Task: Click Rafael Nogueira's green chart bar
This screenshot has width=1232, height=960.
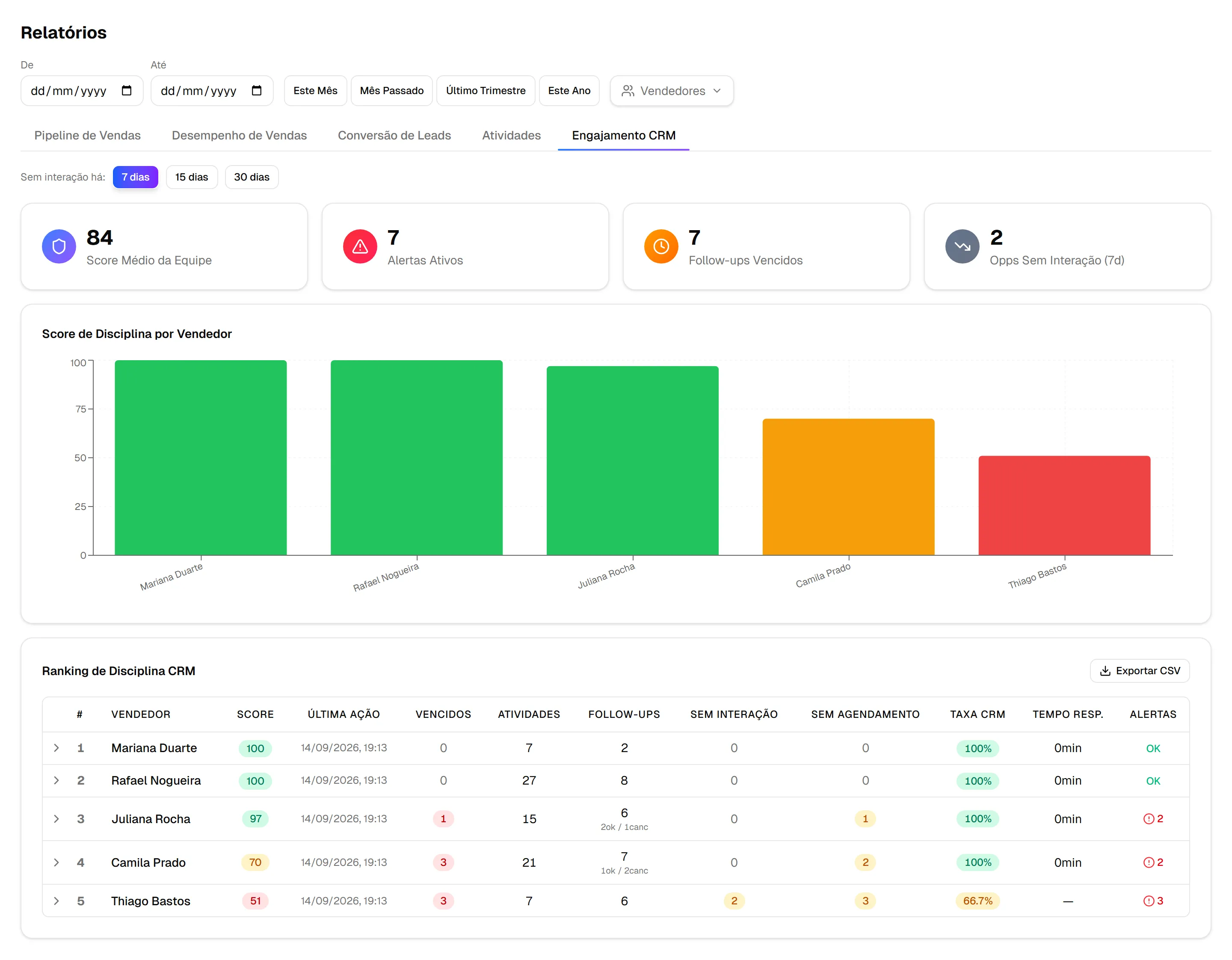Action: pyautogui.click(x=416, y=458)
